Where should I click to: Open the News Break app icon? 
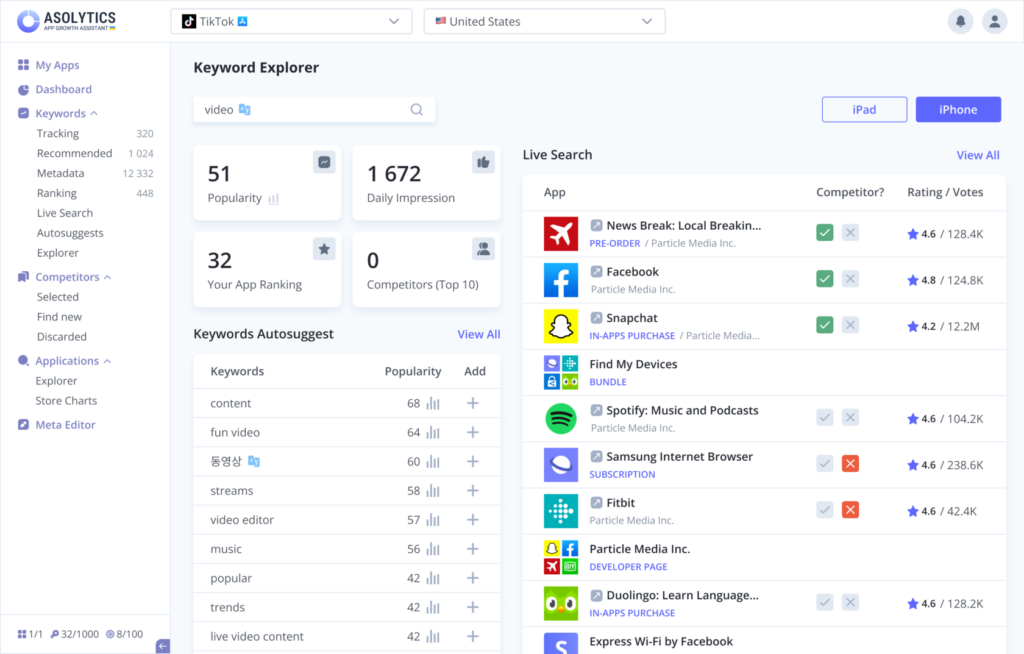point(561,234)
